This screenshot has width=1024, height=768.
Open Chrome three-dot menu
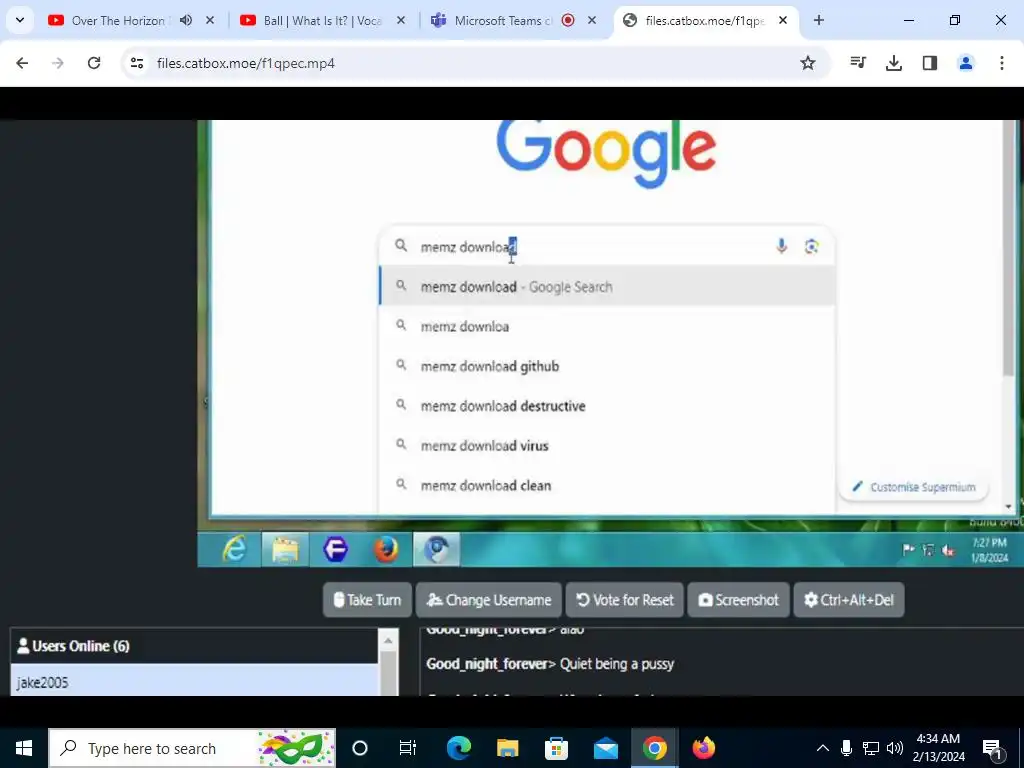1002,63
